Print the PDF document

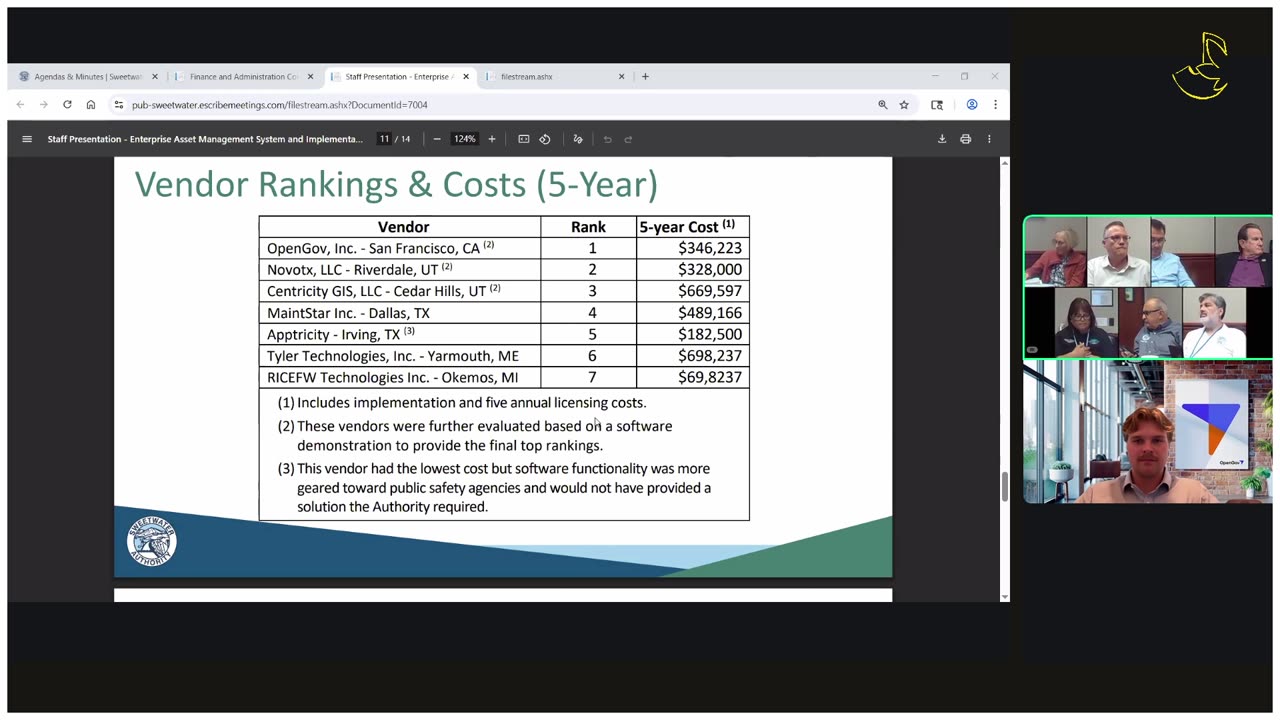[965, 139]
